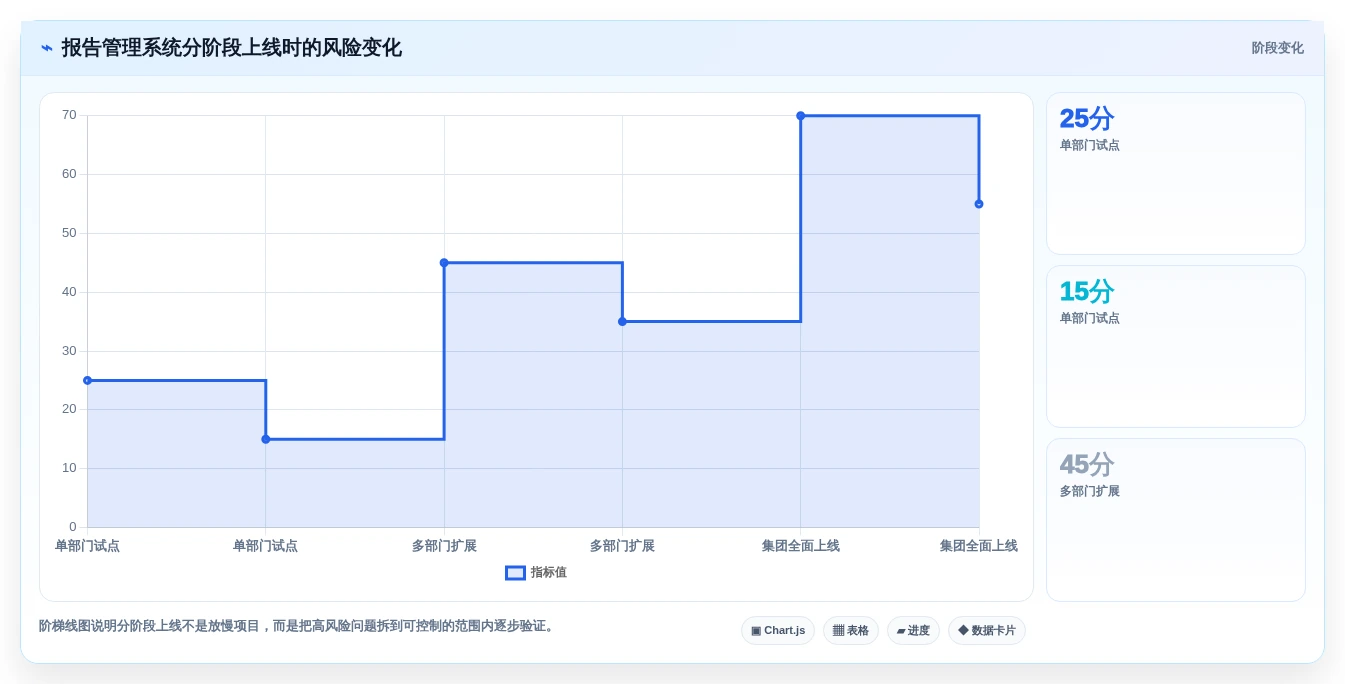Toggle the 指标值 legend item
This screenshot has width=1345, height=684.
pyautogui.click(x=536, y=573)
